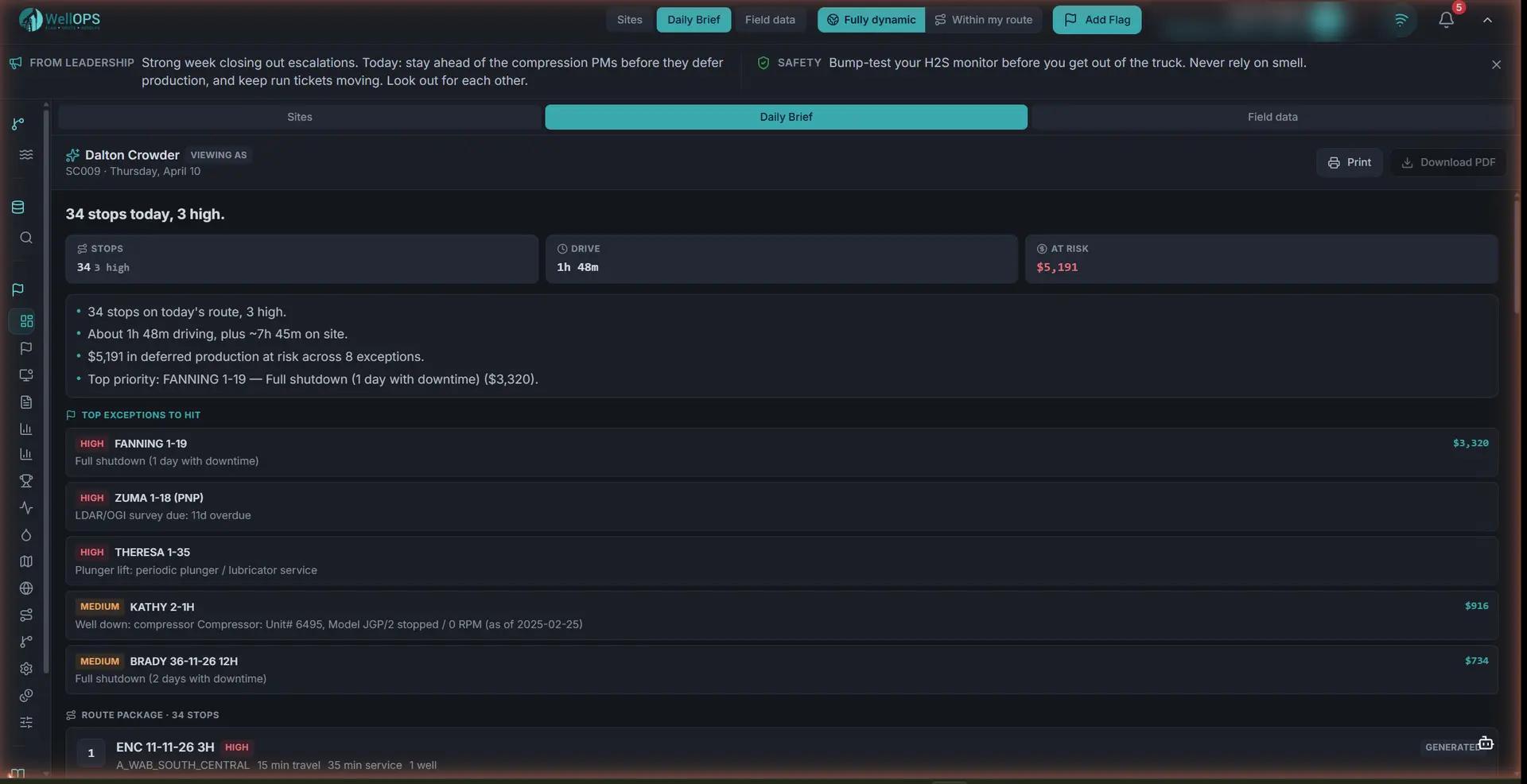
Task: Switch to the wide Sites tab
Action: tap(299, 117)
